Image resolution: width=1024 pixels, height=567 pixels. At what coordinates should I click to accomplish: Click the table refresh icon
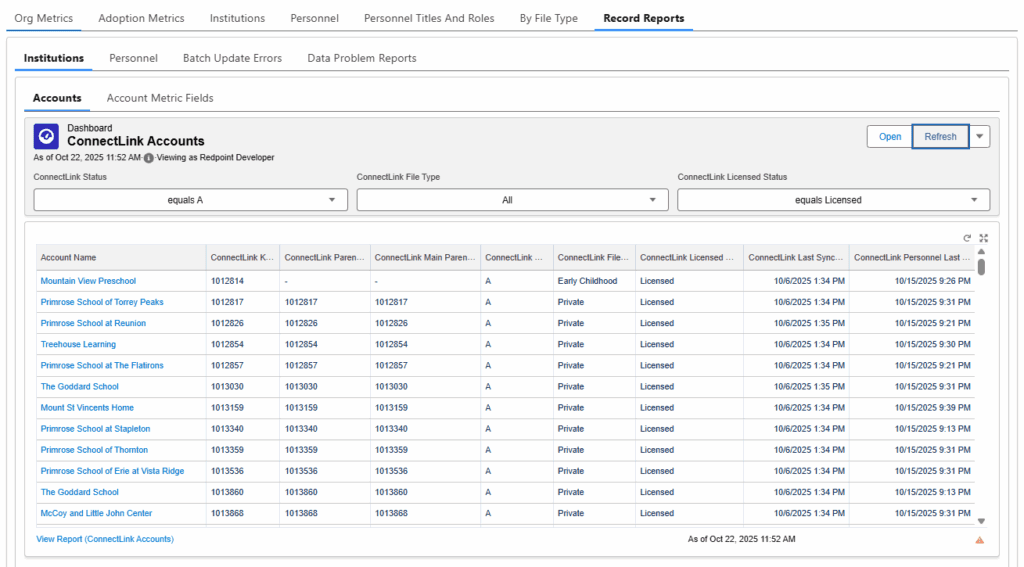tap(967, 238)
